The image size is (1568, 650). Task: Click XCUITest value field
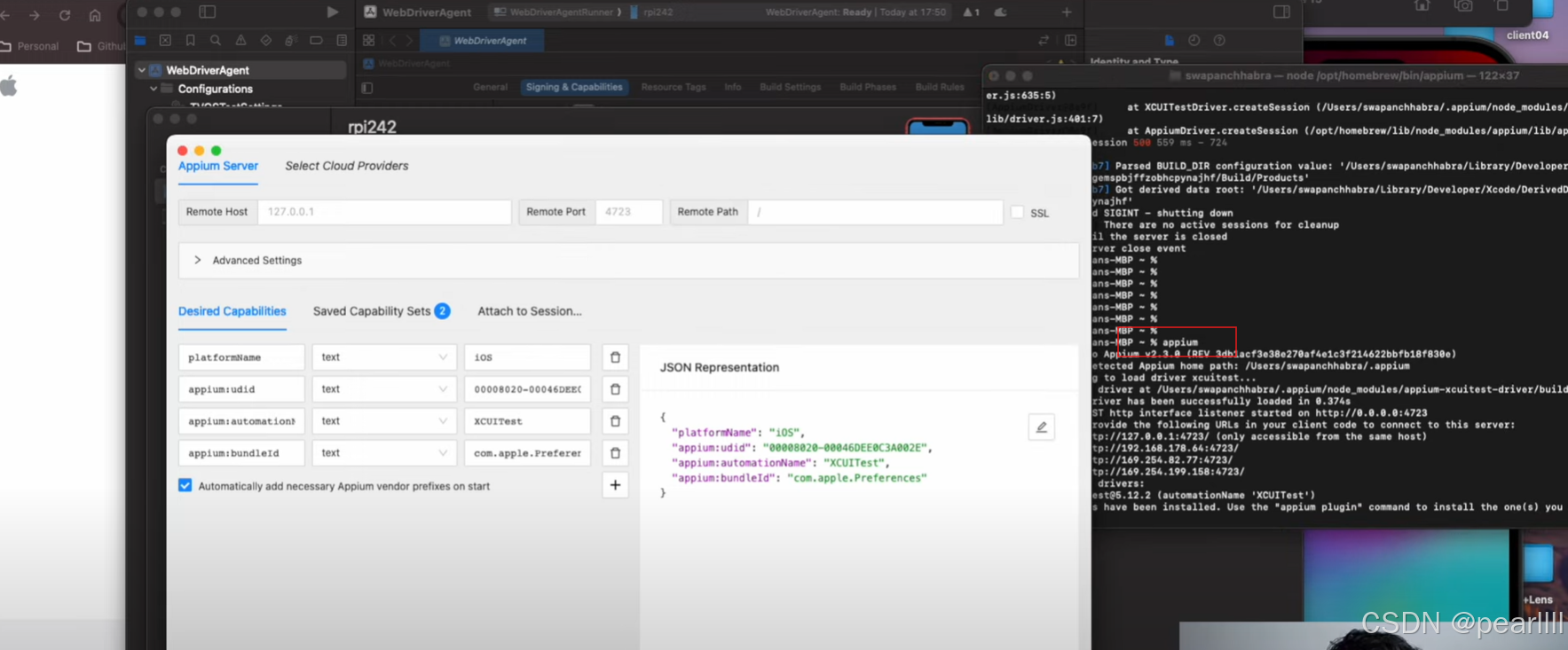tap(527, 421)
